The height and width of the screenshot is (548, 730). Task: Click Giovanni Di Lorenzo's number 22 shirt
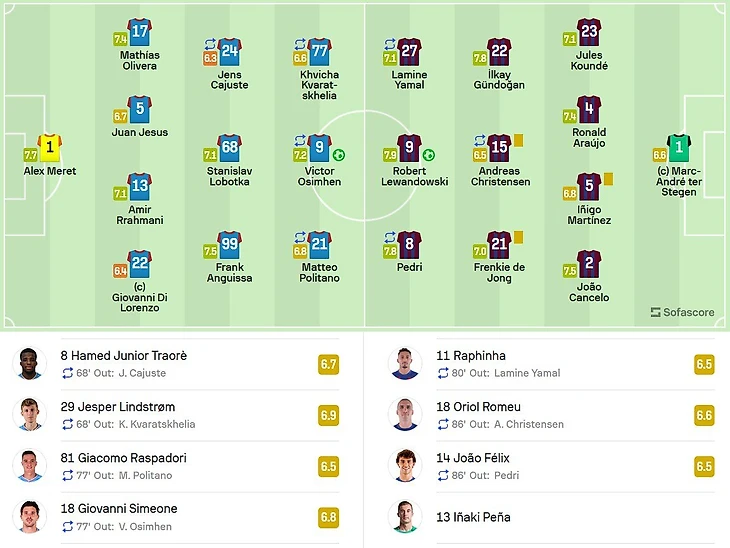click(140, 264)
